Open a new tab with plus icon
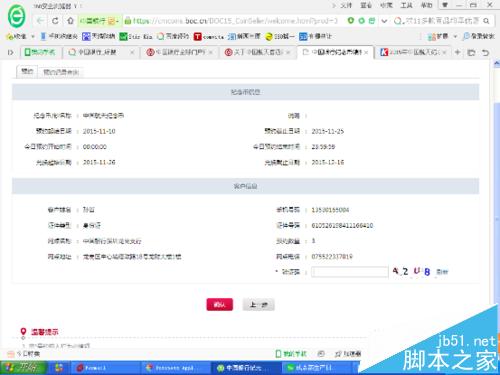Viewport: 500px width, 375px height. pos(457,52)
